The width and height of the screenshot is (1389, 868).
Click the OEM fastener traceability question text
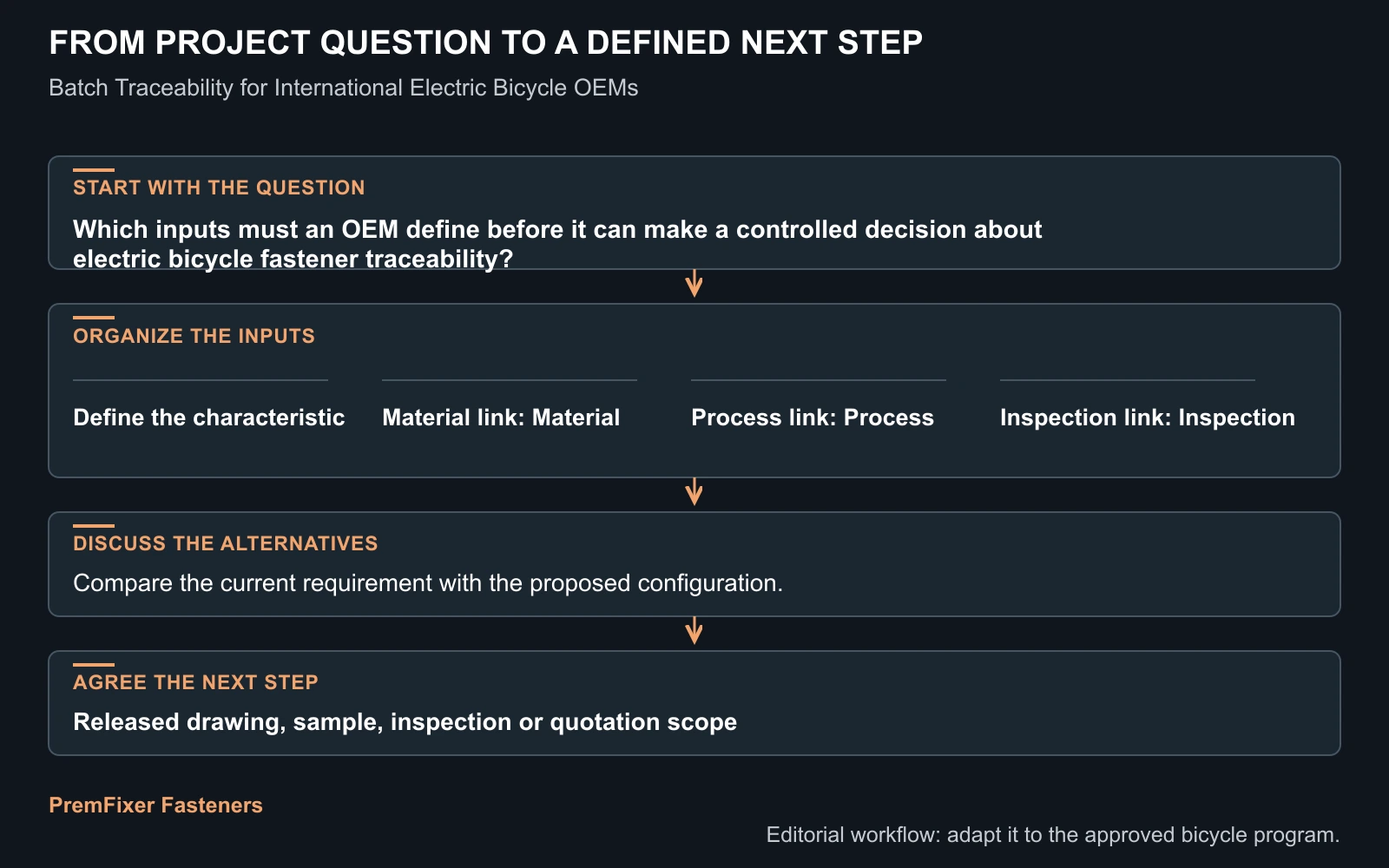pyautogui.click(x=557, y=244)
